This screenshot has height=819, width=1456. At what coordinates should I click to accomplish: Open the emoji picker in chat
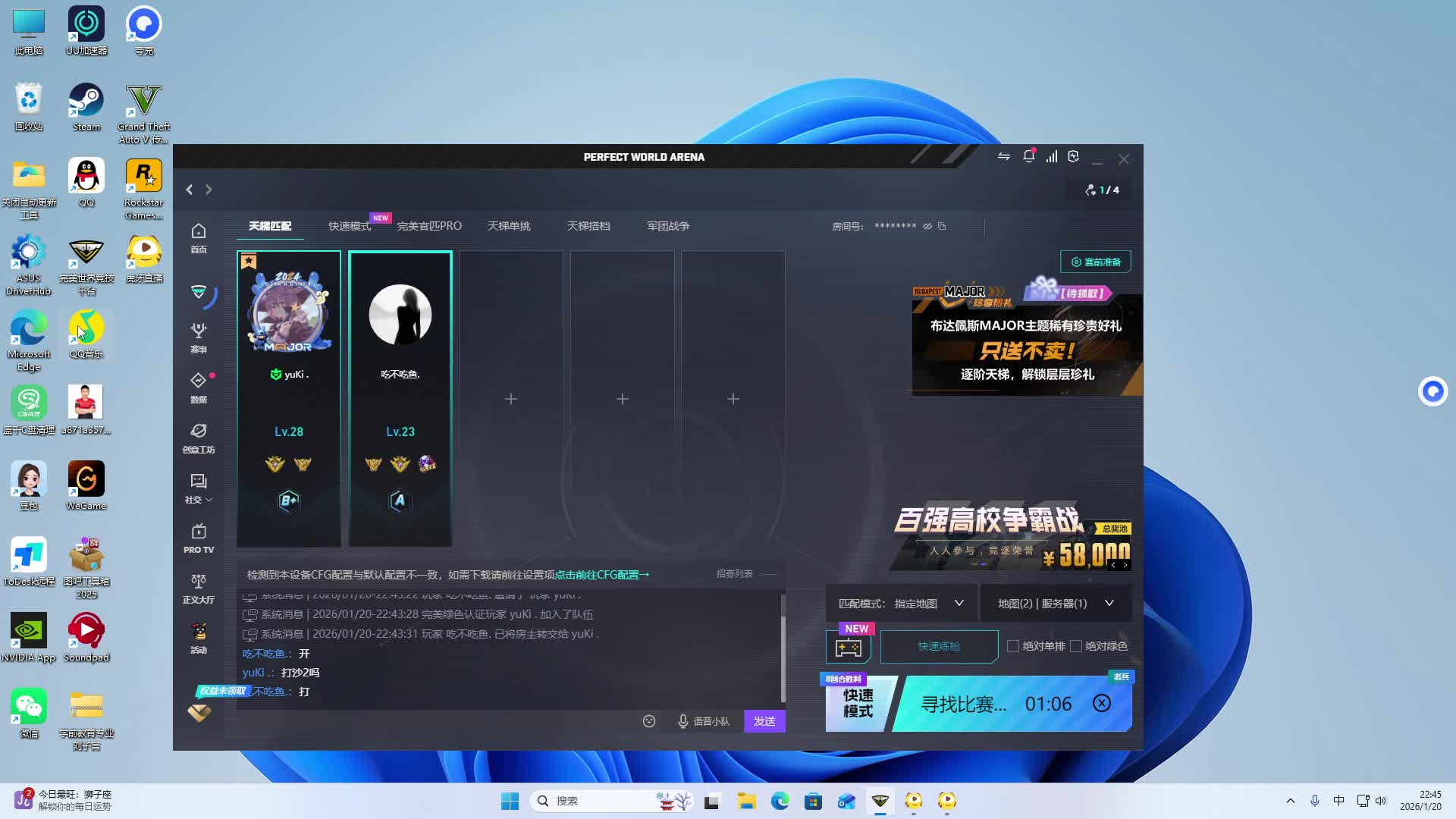pyautogui.click(x=649, y=721)
